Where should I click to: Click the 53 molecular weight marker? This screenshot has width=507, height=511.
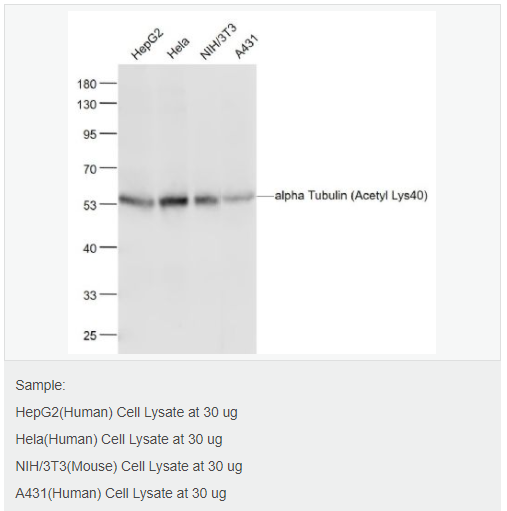(90, 205)
